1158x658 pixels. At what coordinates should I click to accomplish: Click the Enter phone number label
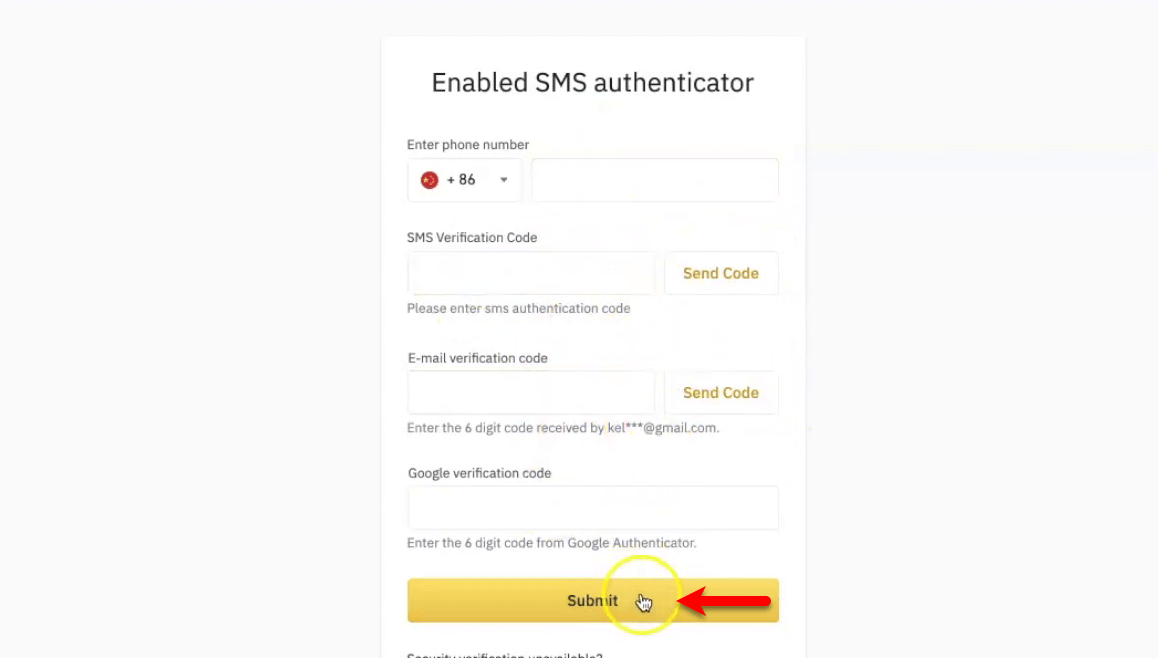pos(468,145)
